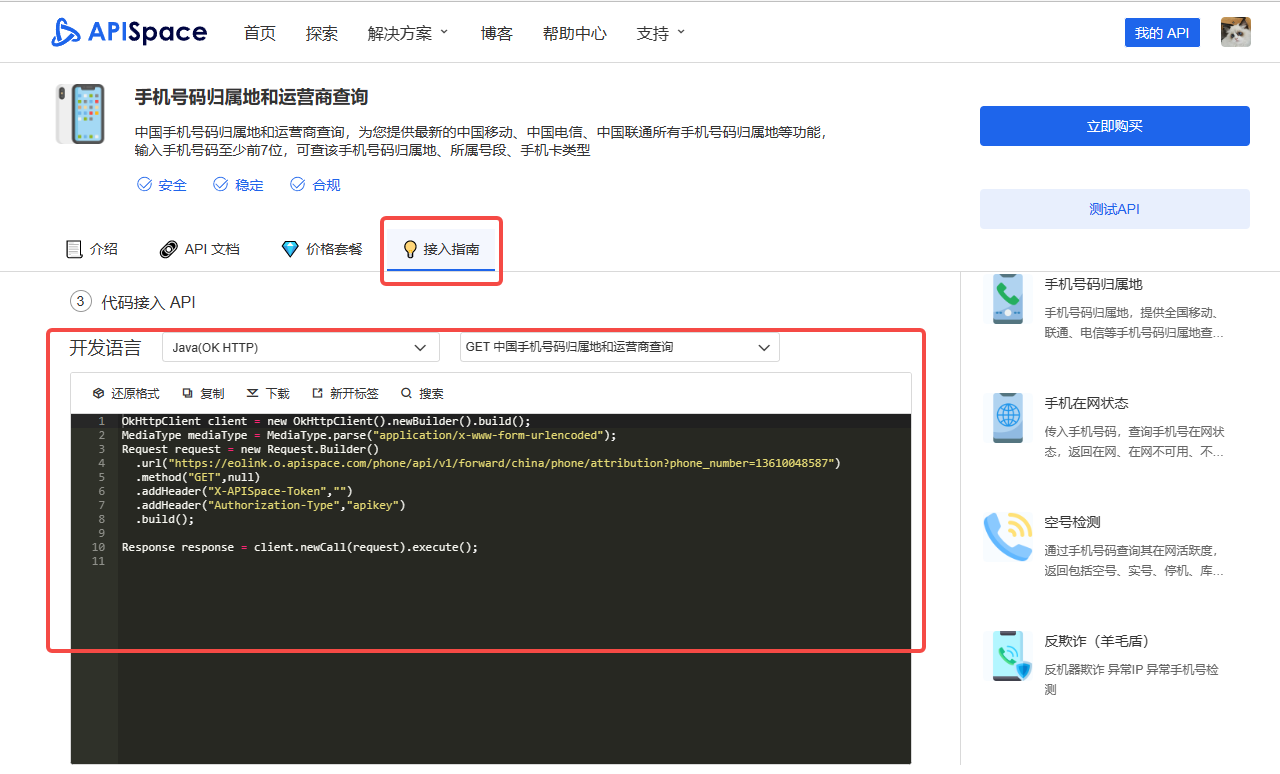Open the 空号检测 related API title
This screenshot has width=1280, height=774.
[x=1072, y=522]
